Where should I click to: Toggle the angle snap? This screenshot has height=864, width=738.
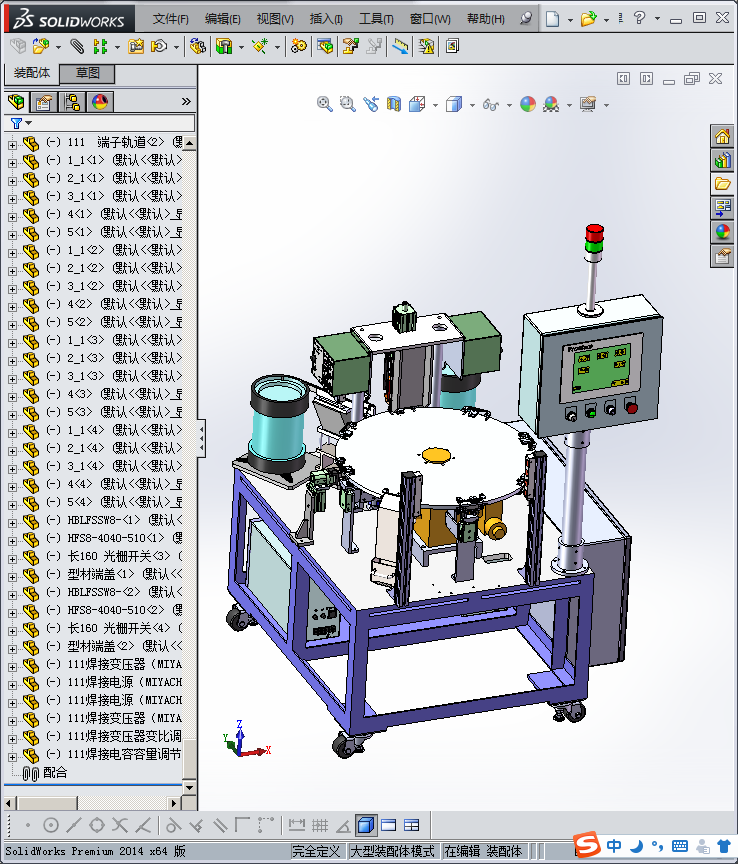click(x=343, y=826)
